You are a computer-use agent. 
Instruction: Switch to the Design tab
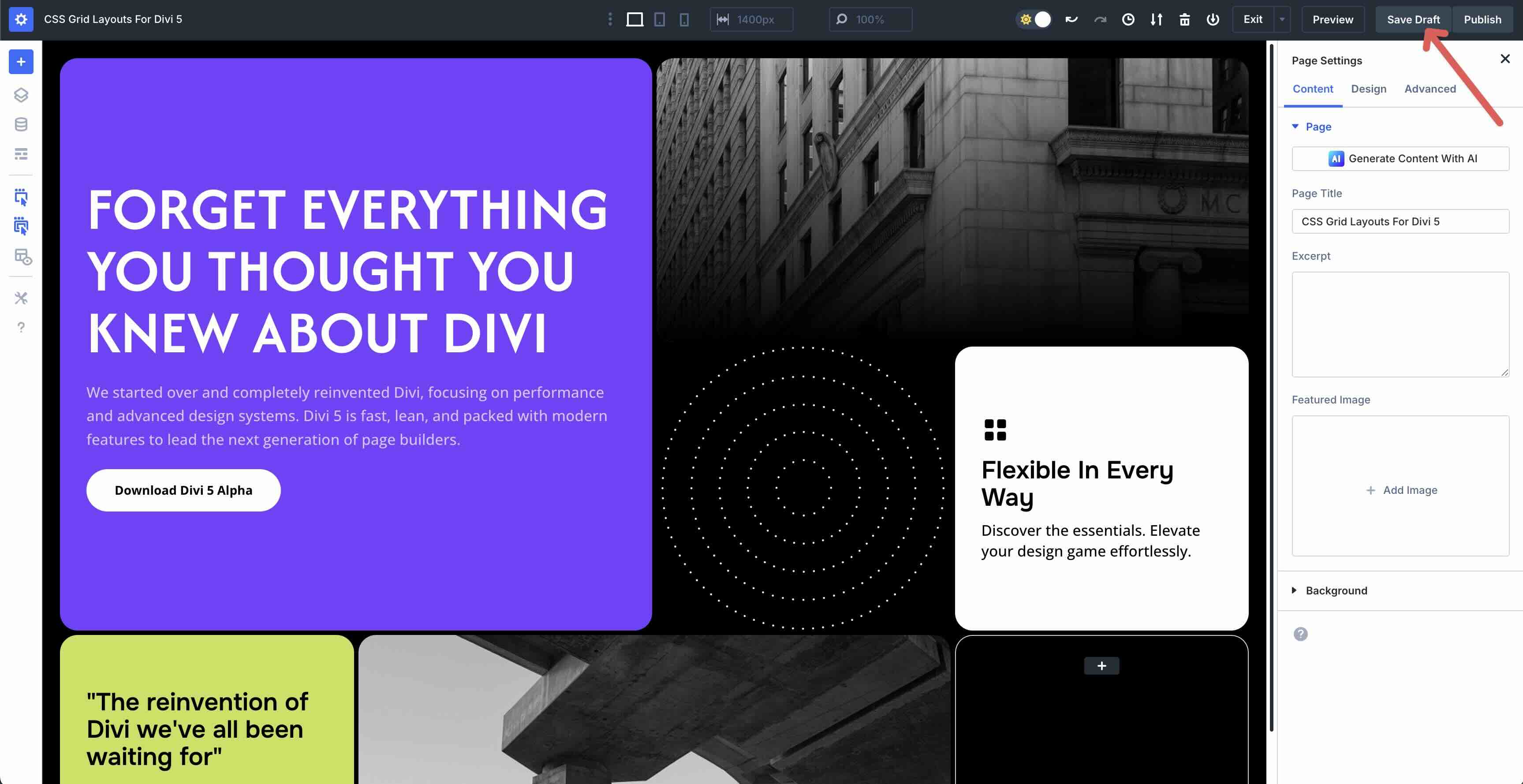pos(1369,89)
